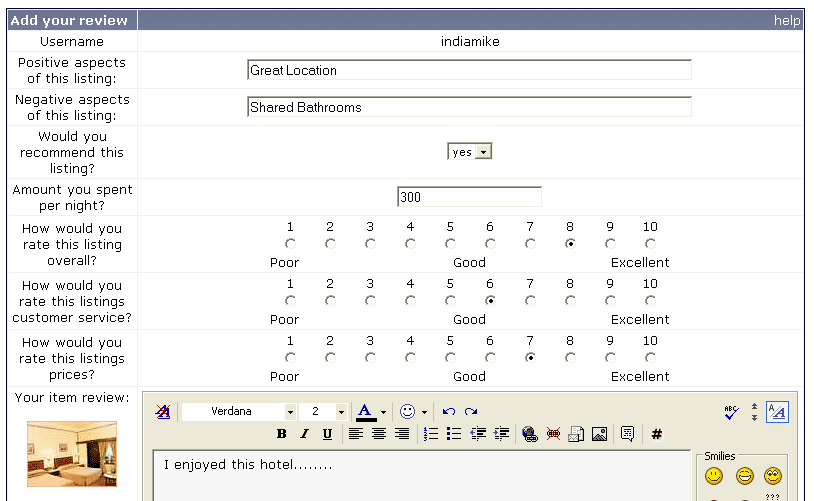Insert an image using the picture icon

599,434
